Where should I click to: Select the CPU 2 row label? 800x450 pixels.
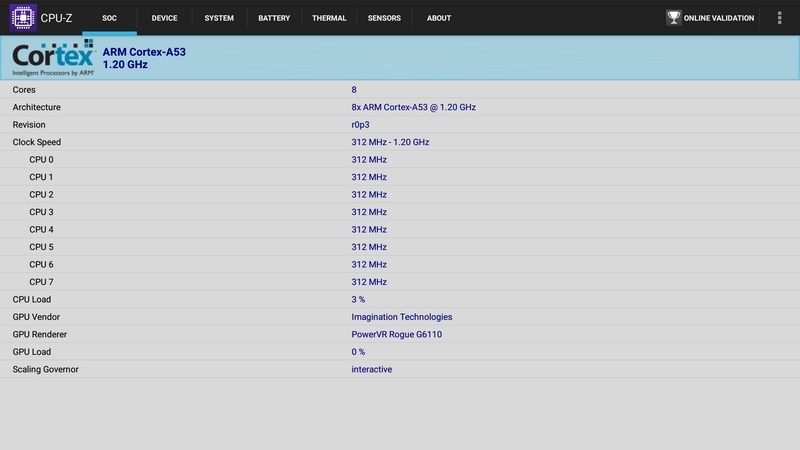[x=41, y=194]
